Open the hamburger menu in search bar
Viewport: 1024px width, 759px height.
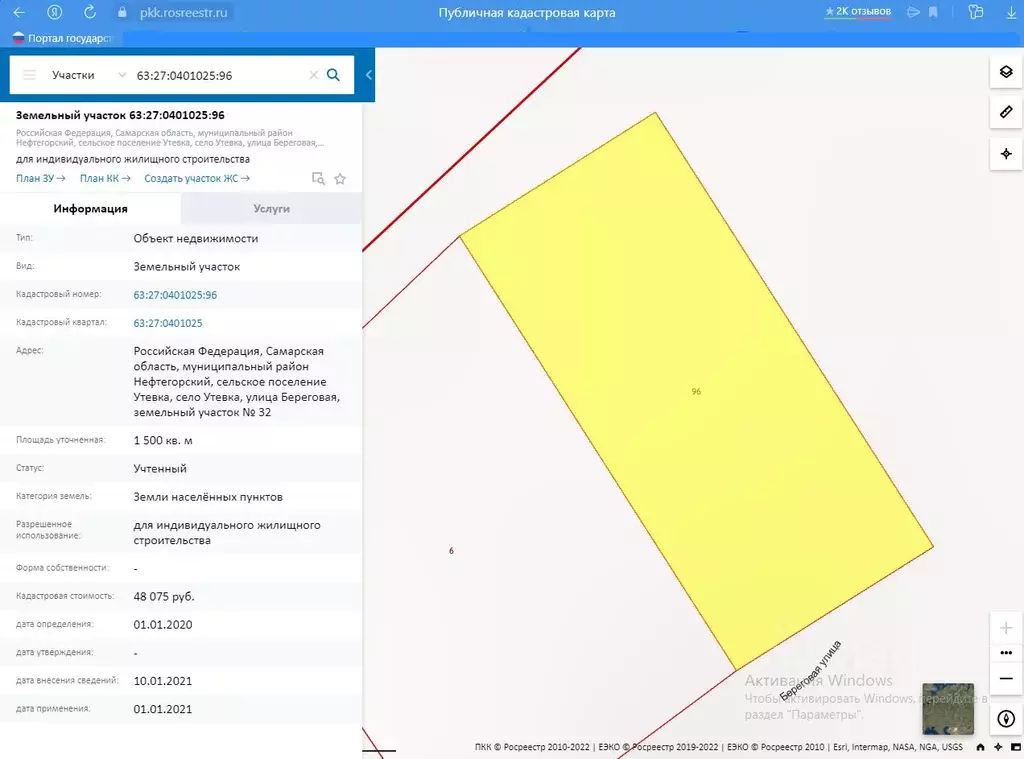[29, 75]
